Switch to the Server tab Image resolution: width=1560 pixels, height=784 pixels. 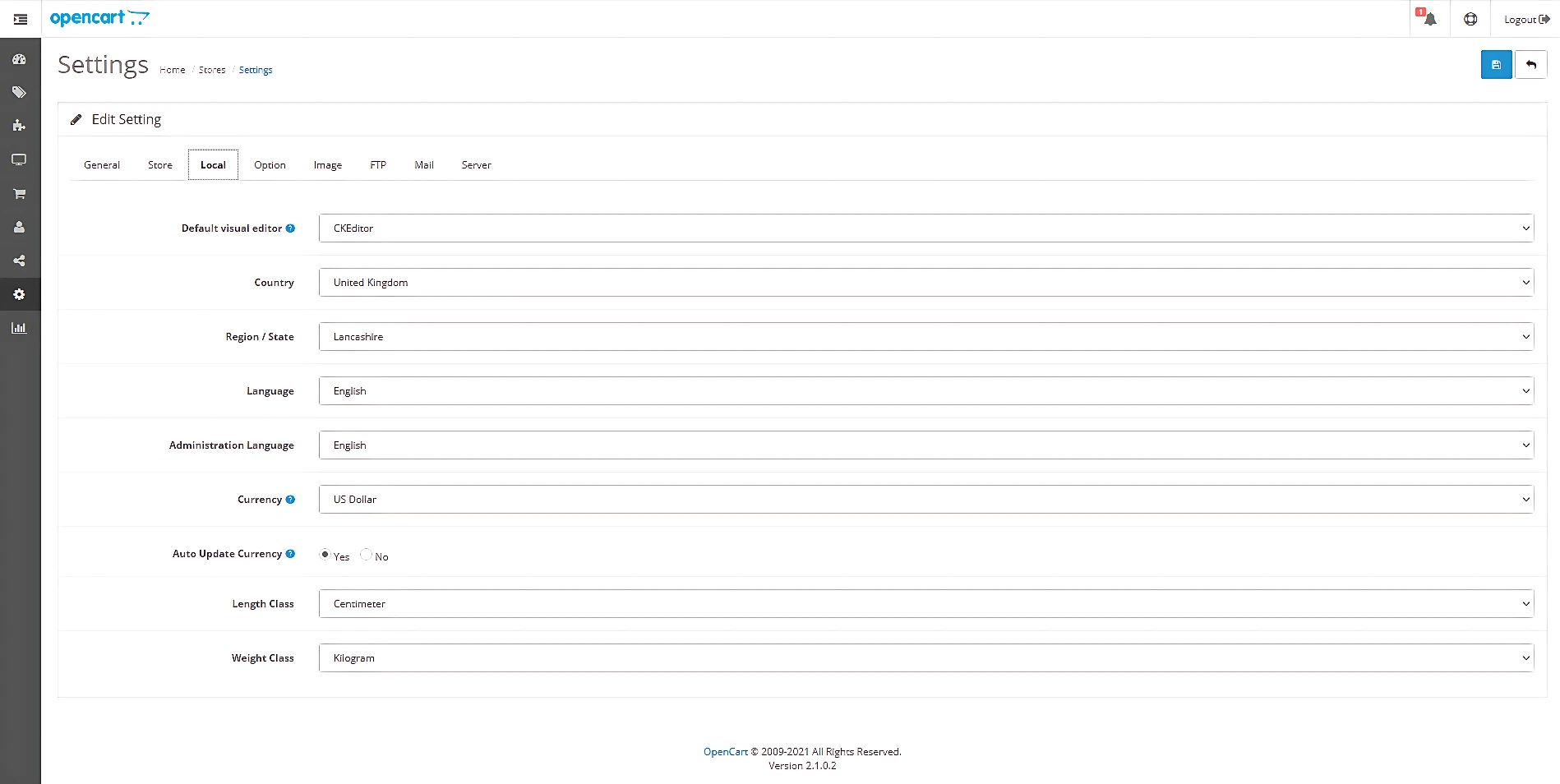click(477, 165)
